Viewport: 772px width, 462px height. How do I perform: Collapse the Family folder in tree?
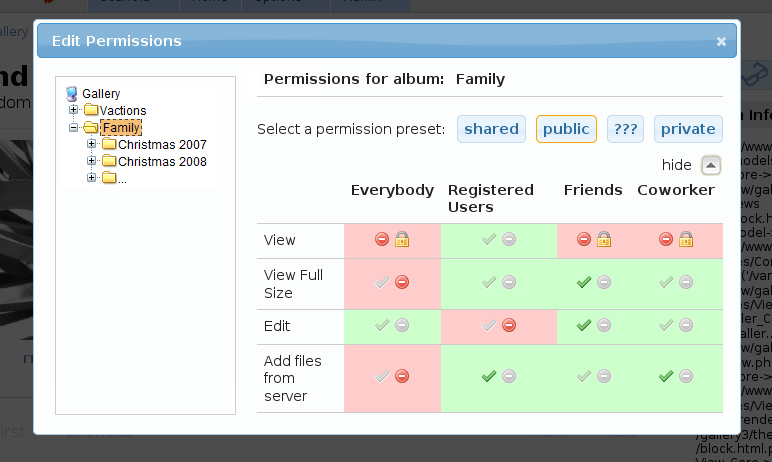[74, 128]
